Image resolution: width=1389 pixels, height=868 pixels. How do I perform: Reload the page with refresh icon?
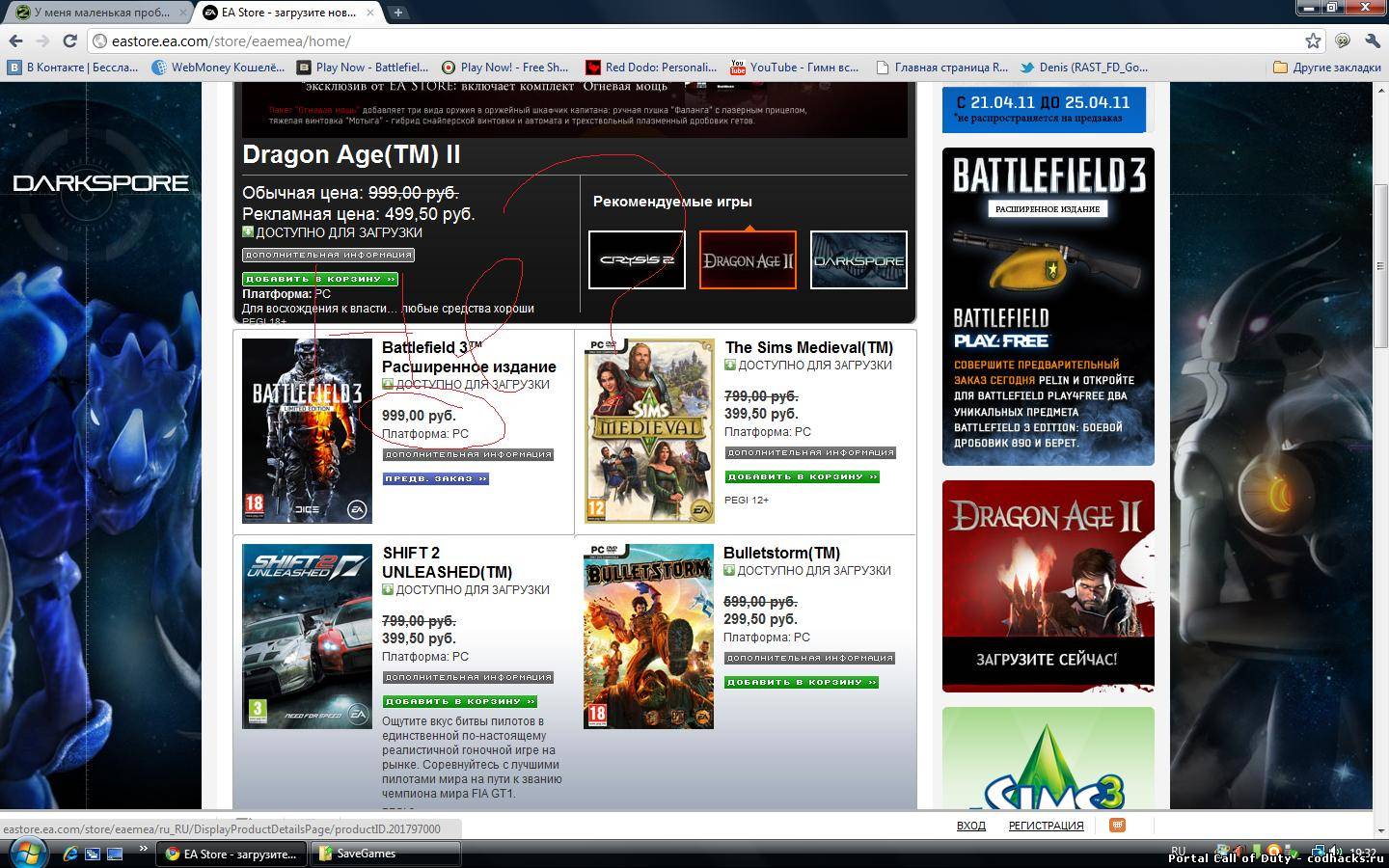(69, 41)
